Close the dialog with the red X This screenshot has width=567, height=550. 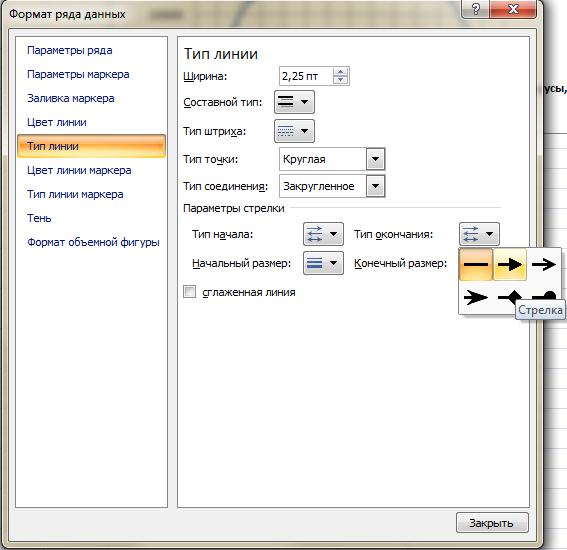click(x=513, y=9)
